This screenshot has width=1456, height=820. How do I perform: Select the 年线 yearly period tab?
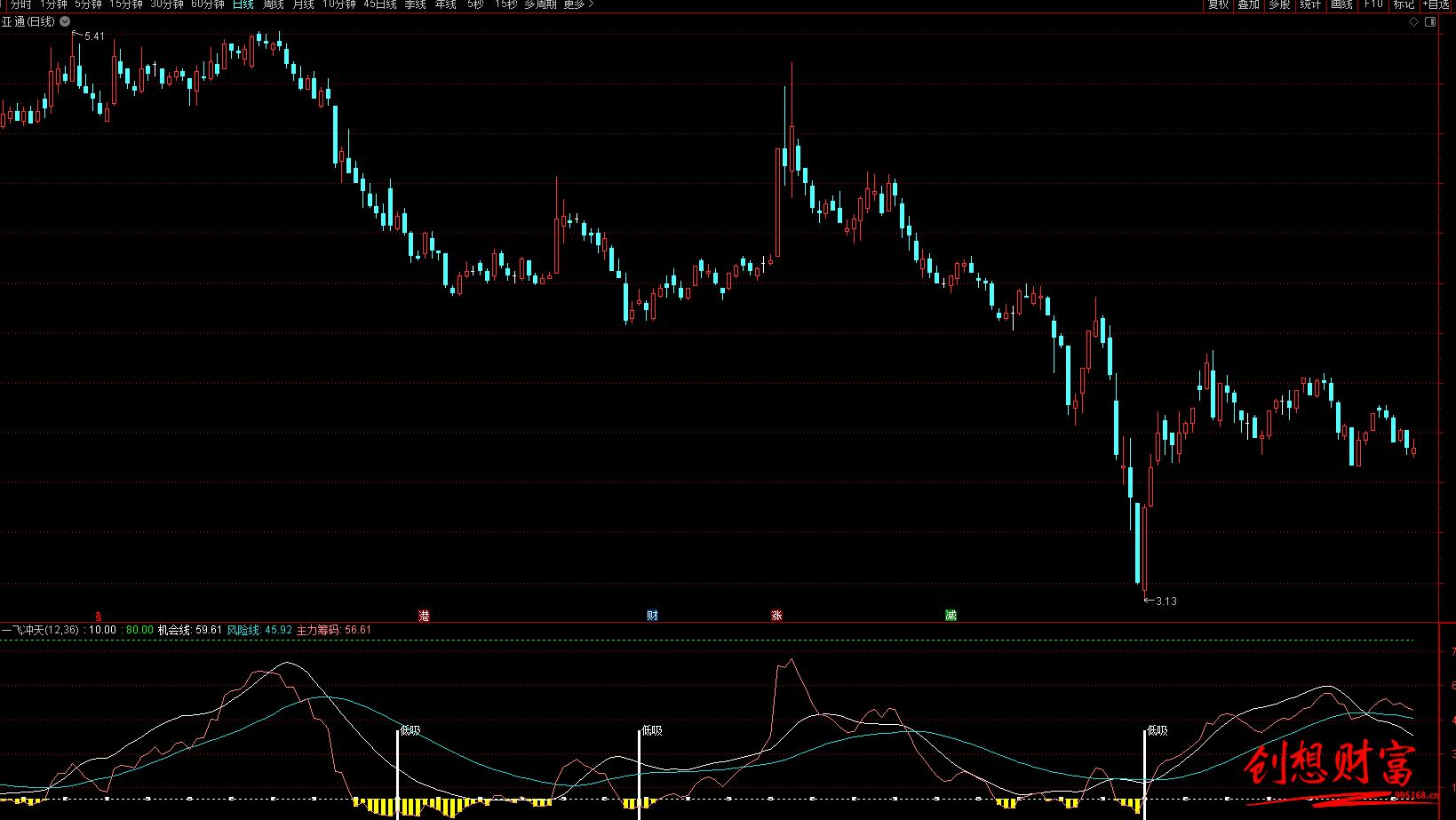click(x=446, y=4)
